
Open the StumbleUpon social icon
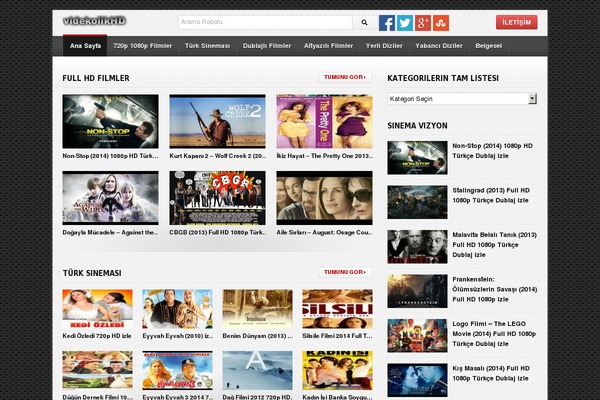click(441, 23)
